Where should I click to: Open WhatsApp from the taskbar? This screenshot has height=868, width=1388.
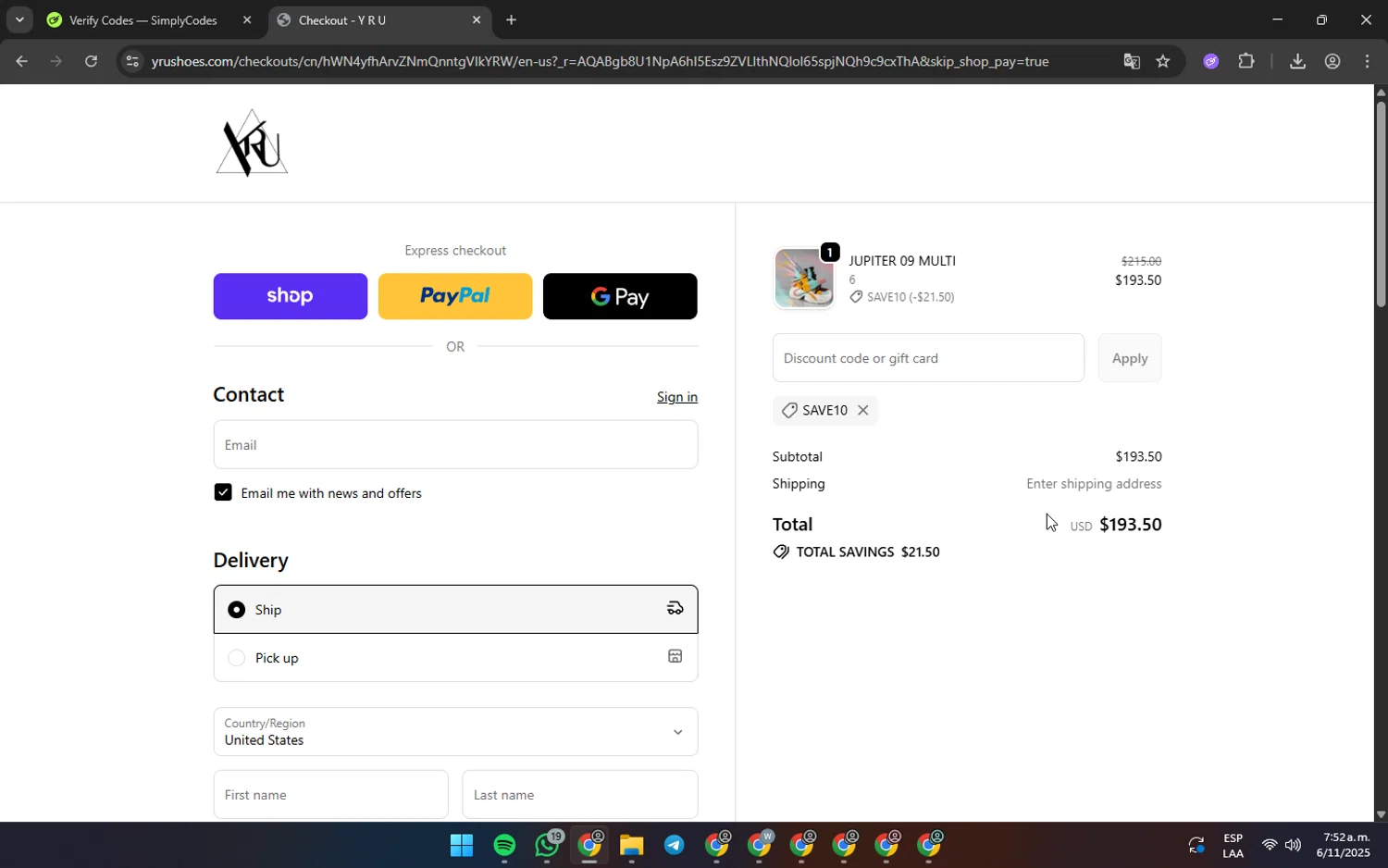point(548,846)
